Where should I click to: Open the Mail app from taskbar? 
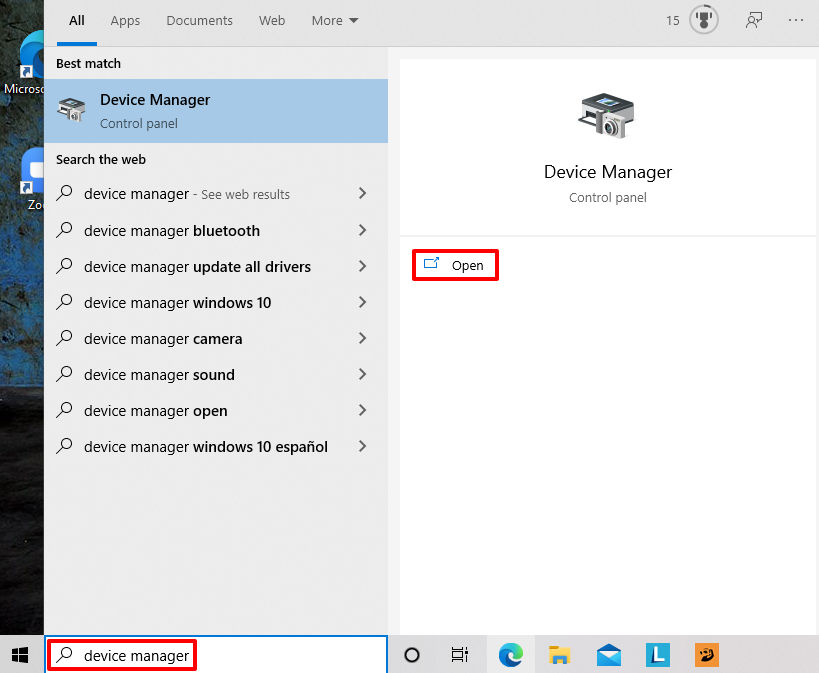(608, 655)
